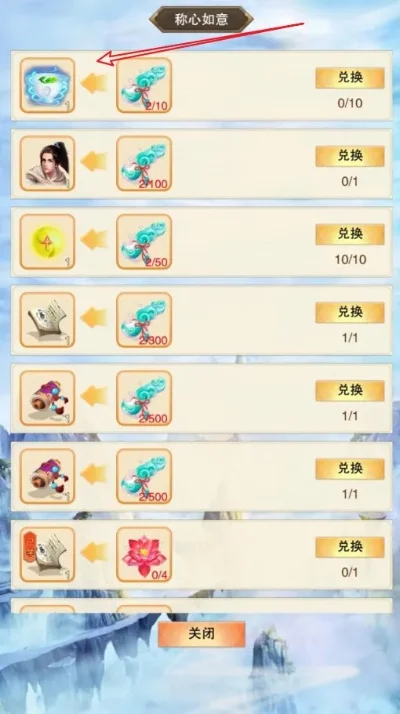The image size is (400, 714).
Task: Click 兑换 for the tea cup reward
Action: 350,78
